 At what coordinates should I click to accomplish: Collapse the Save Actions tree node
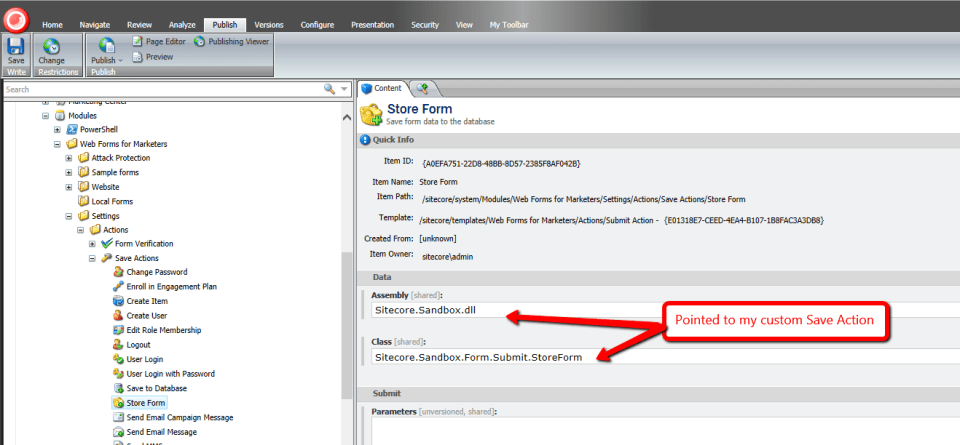93,258
